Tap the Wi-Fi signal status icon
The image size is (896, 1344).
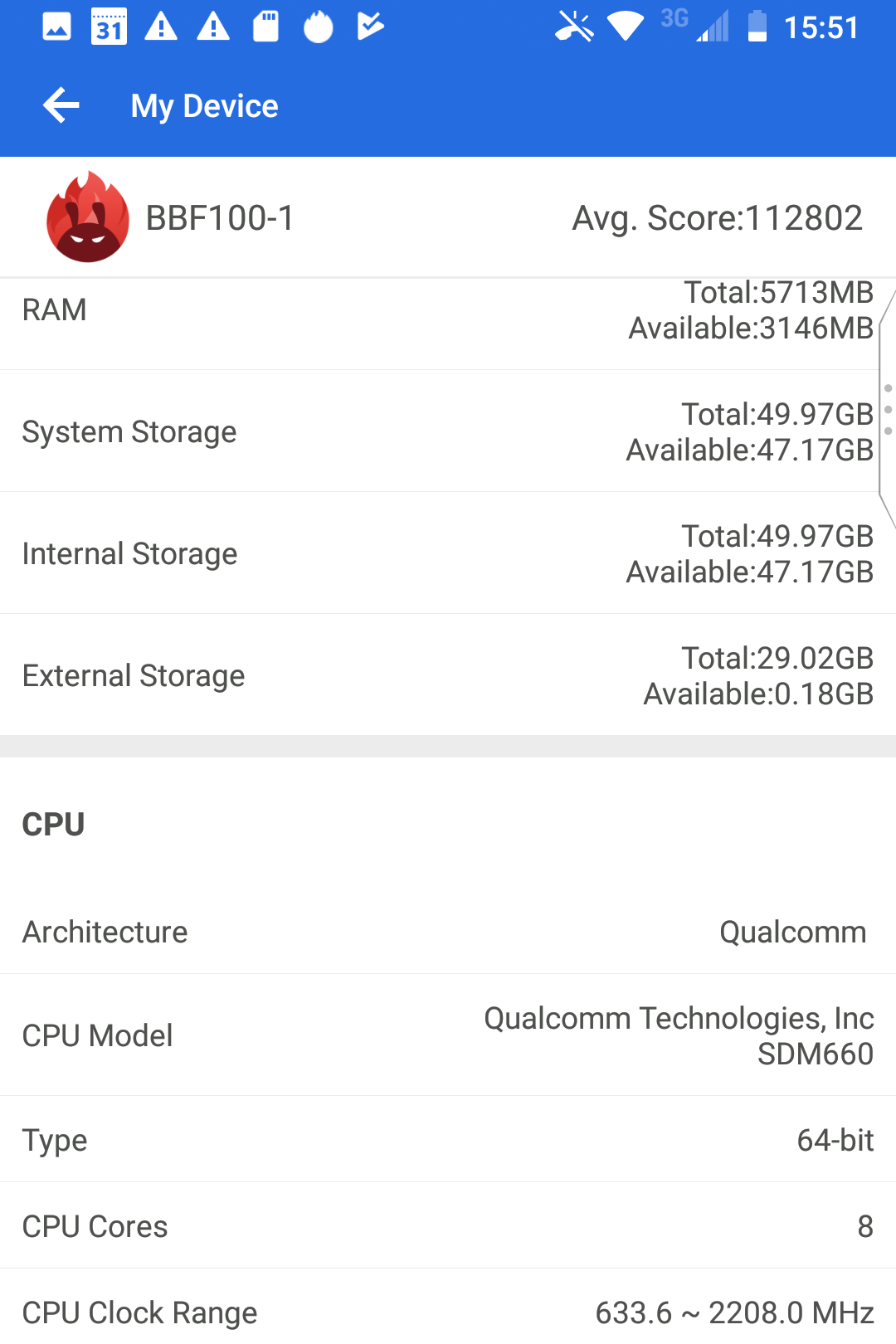click(626, 27)
